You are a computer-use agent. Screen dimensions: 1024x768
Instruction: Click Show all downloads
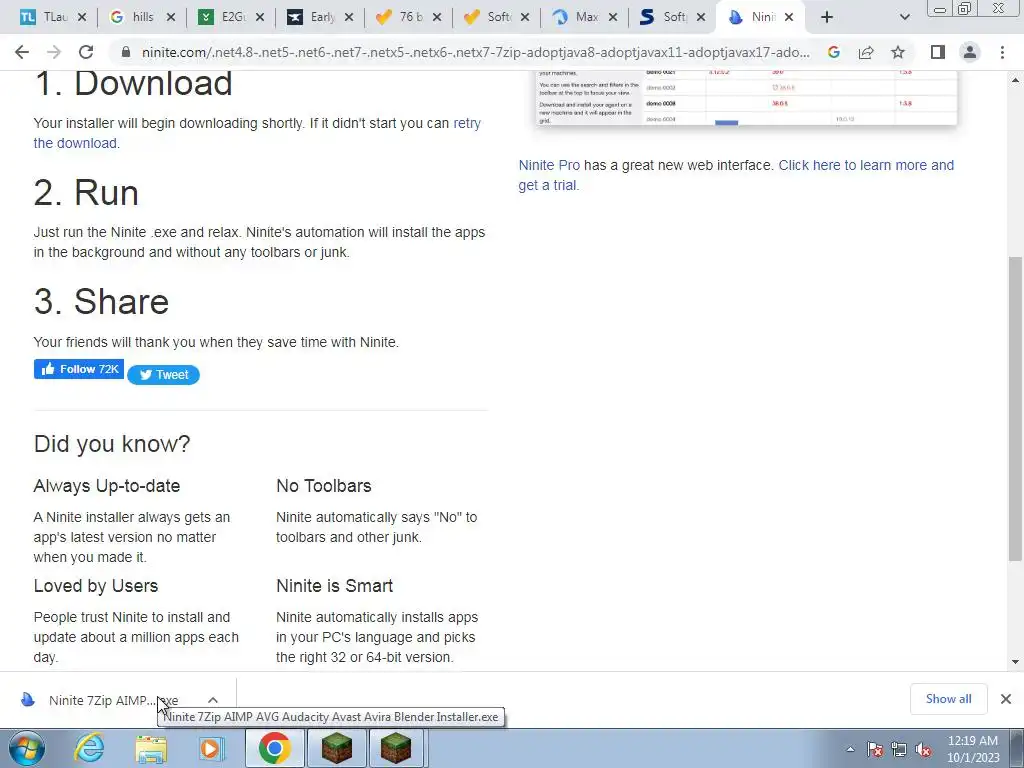948,699
